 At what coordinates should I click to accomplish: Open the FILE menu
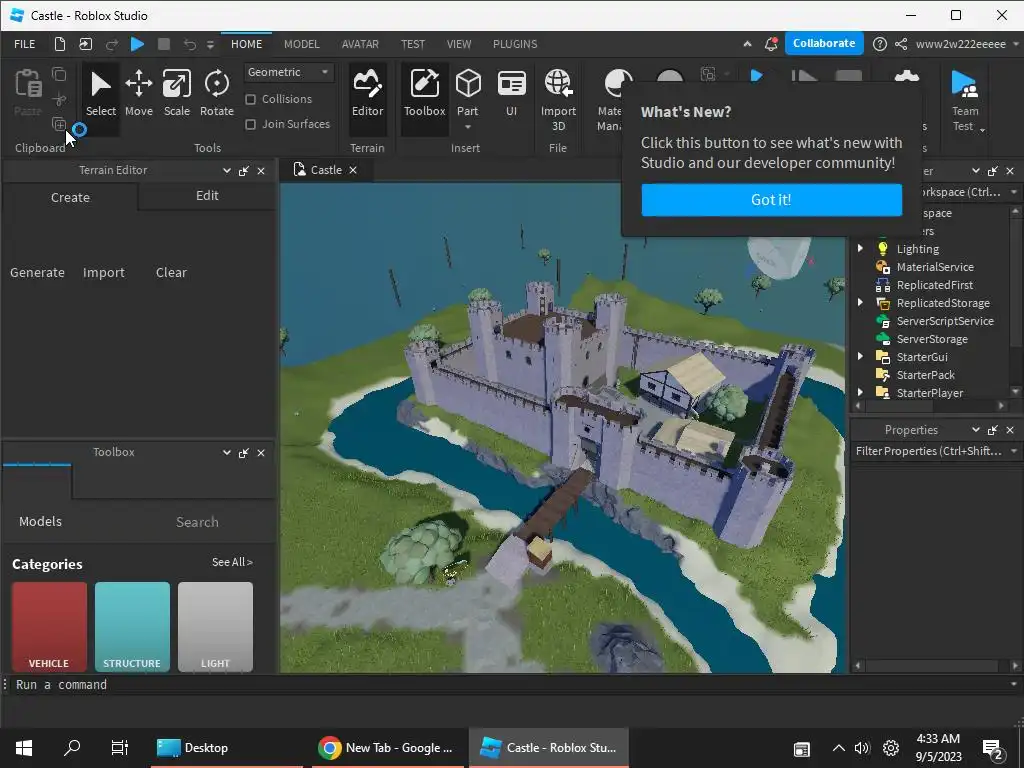click(x=25, y=44)
